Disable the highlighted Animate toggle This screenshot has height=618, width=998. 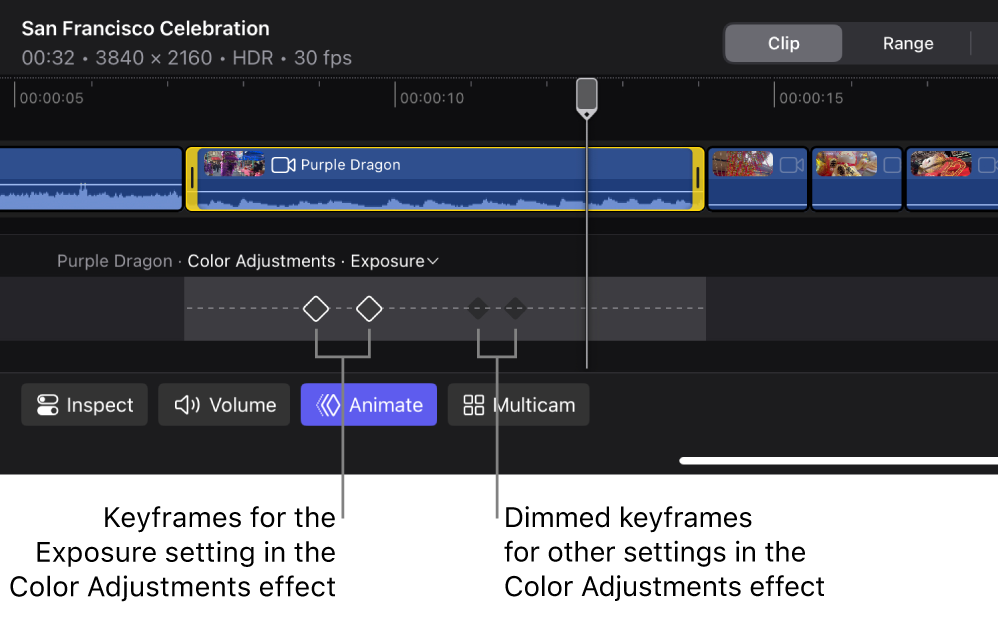pos(368,405)
